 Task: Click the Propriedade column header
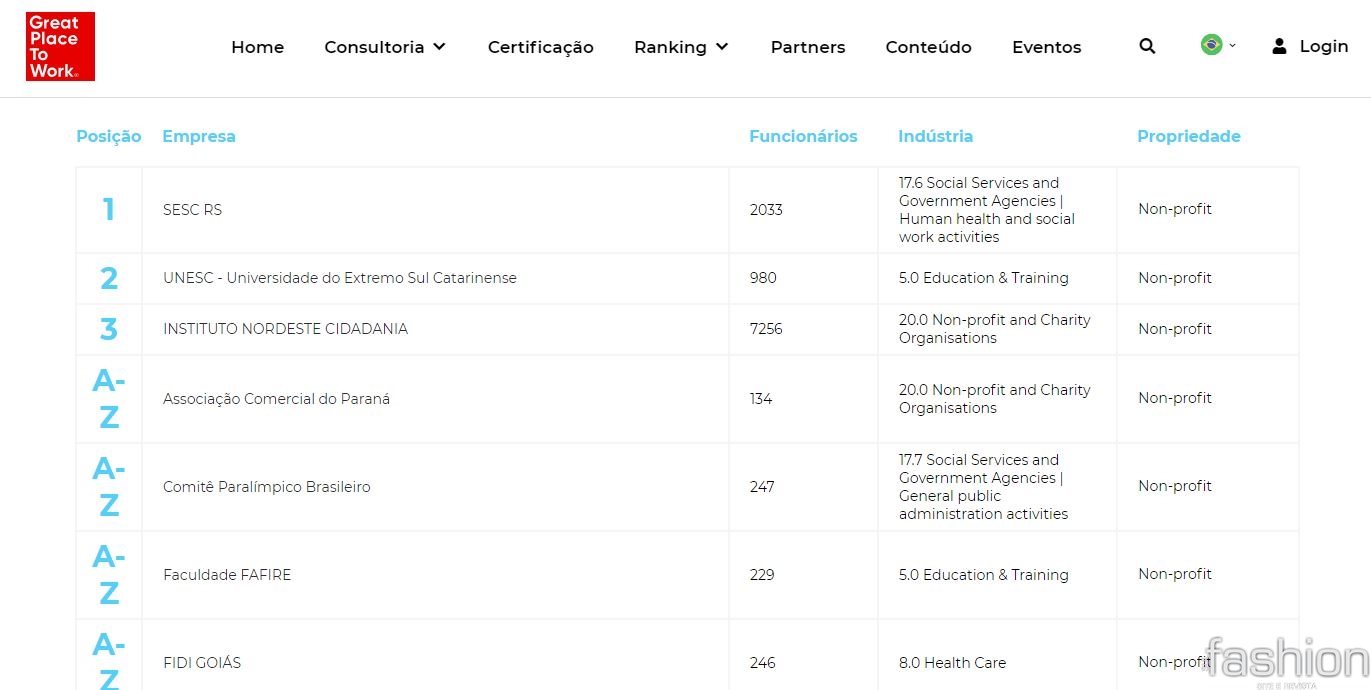(1188, 136)
